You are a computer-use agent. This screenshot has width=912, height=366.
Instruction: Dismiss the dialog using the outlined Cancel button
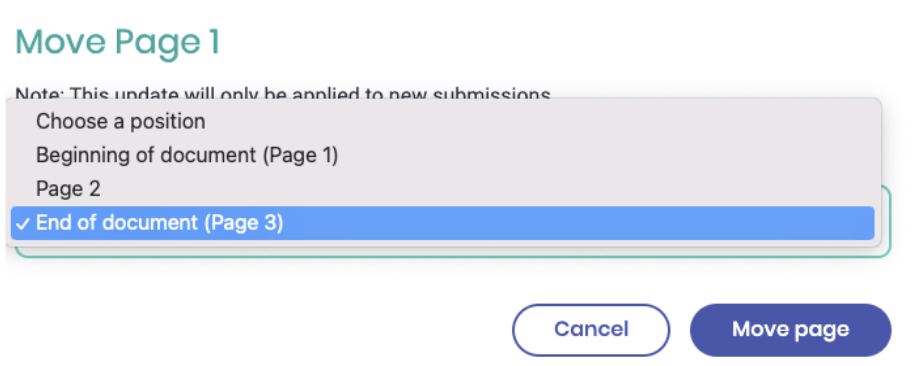591,330
